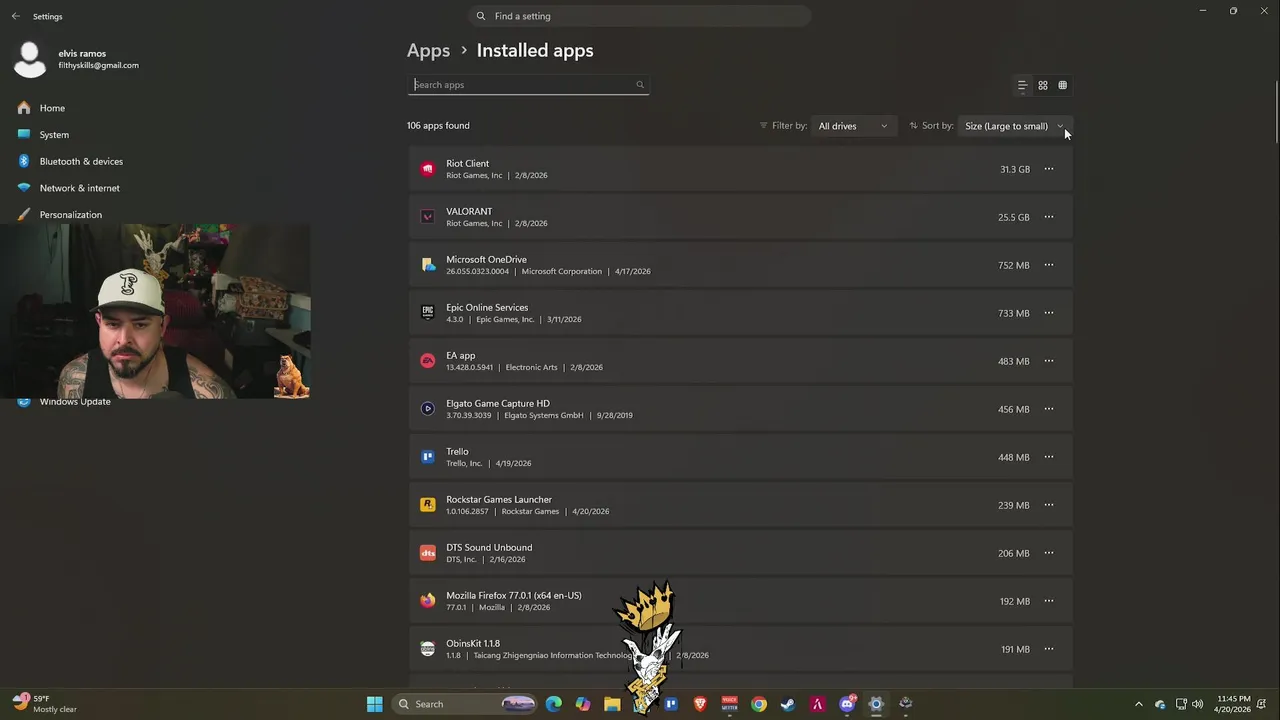Click the Epic Online Services app icon

tap(428, 313)
